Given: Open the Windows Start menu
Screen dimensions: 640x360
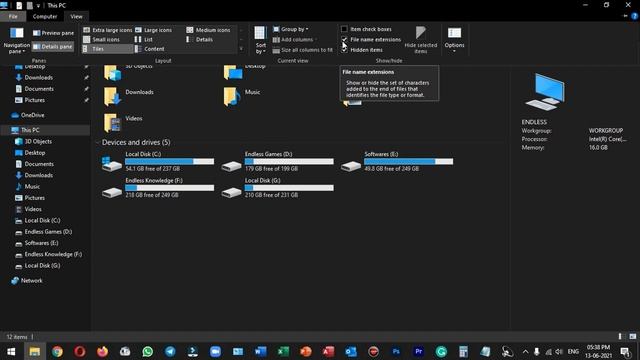Looking at the screenshot, I should click(x=11, y=351).
